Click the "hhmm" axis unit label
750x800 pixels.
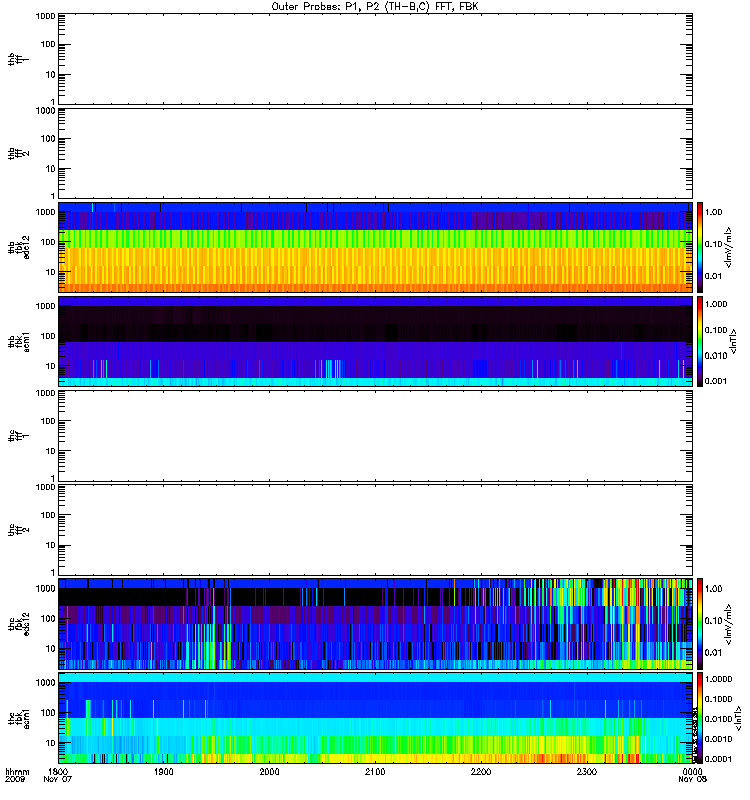tap(17, 771)
